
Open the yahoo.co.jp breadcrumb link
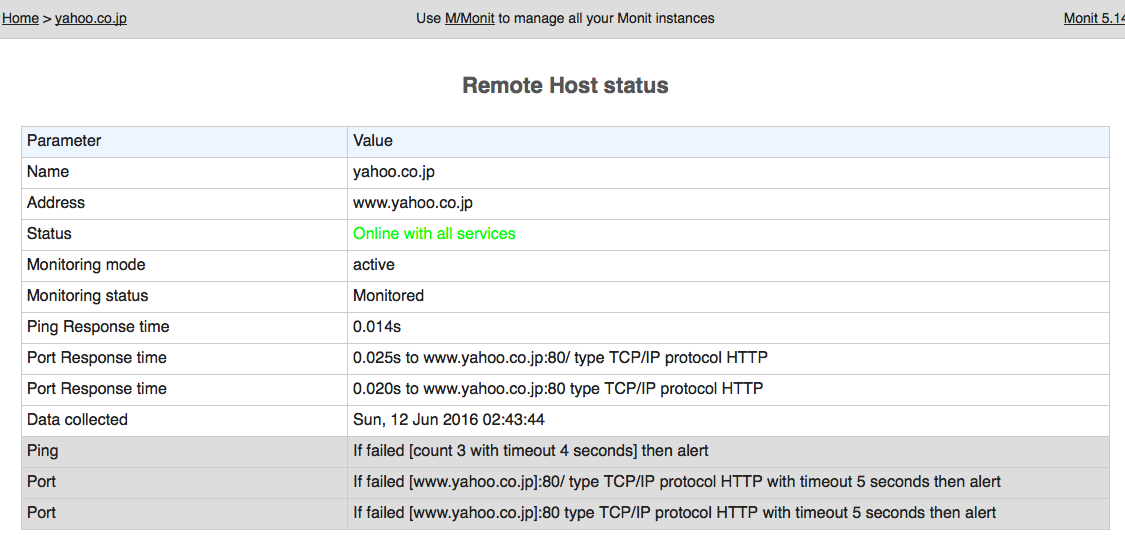91,19
